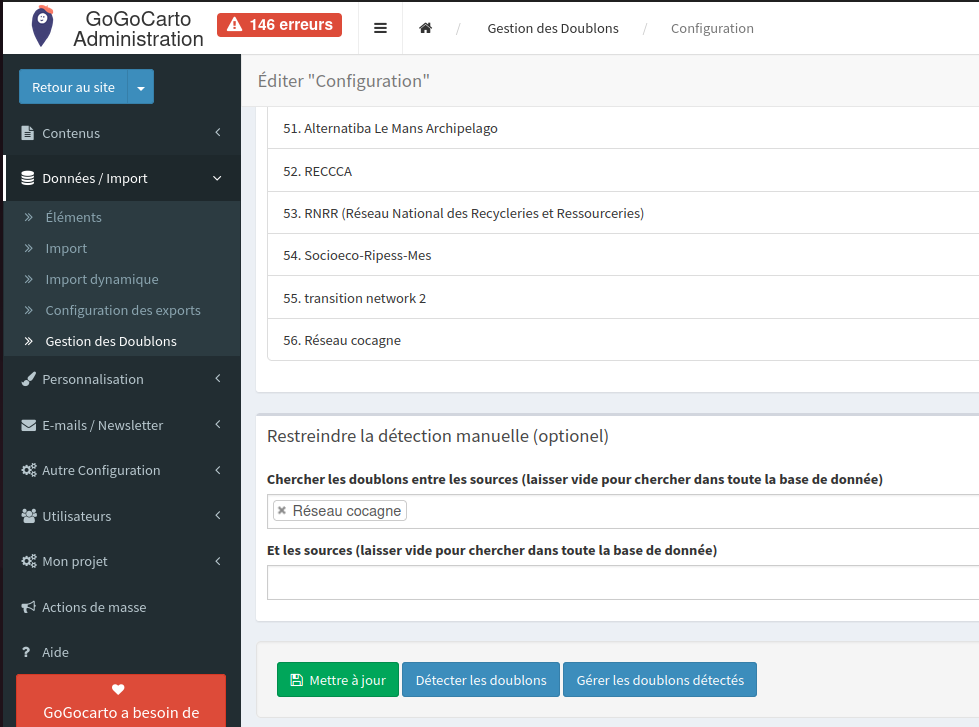Screen dimensions: 979x727
Task: Select row 55. transition network 2
Action: pyautogui.click(x=623, y=298)
